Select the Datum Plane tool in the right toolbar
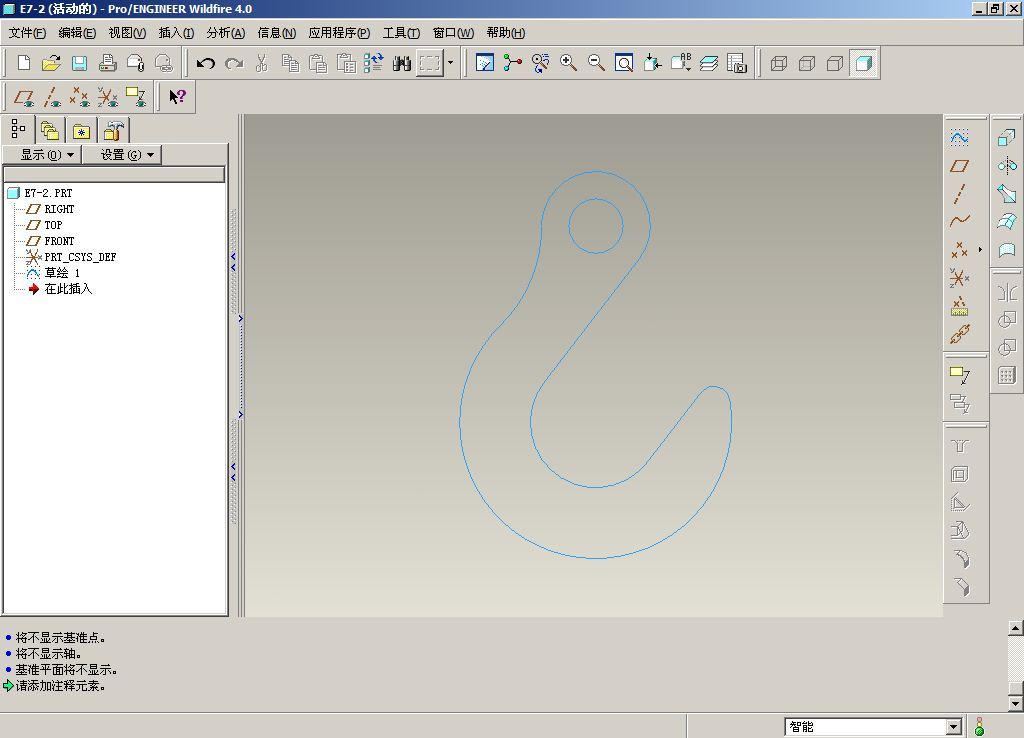 (959, 166)
